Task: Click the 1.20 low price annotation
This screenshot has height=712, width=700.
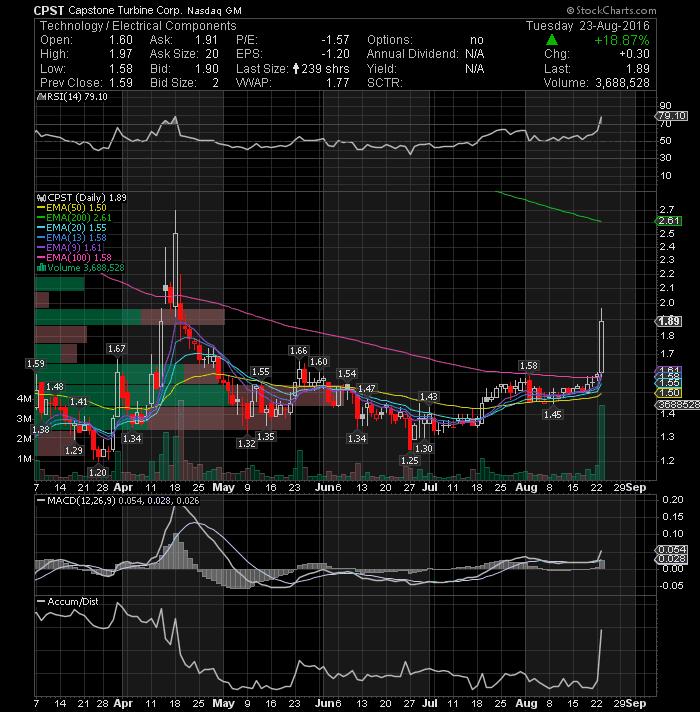Action: pos(98,473)
